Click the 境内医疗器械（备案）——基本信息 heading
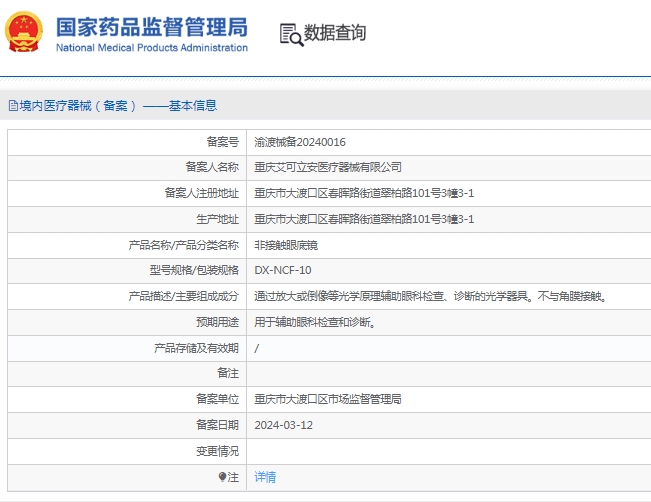The height and width of the screenshot is (502, 651). tap(118, 106)
